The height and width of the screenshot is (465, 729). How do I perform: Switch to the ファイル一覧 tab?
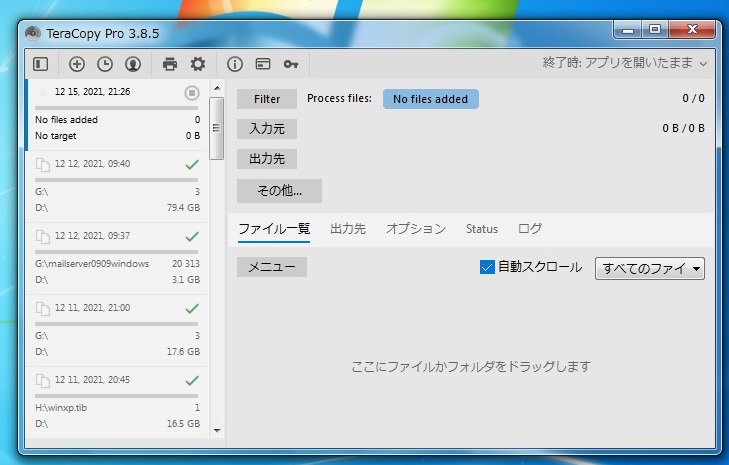(x=274, y=229)
